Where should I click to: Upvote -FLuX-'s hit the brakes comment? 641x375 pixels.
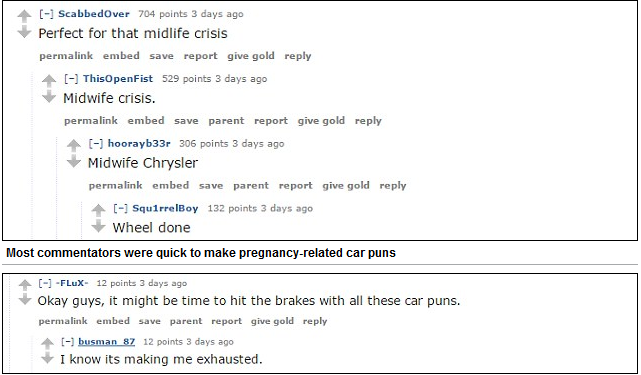pos(25,285)
